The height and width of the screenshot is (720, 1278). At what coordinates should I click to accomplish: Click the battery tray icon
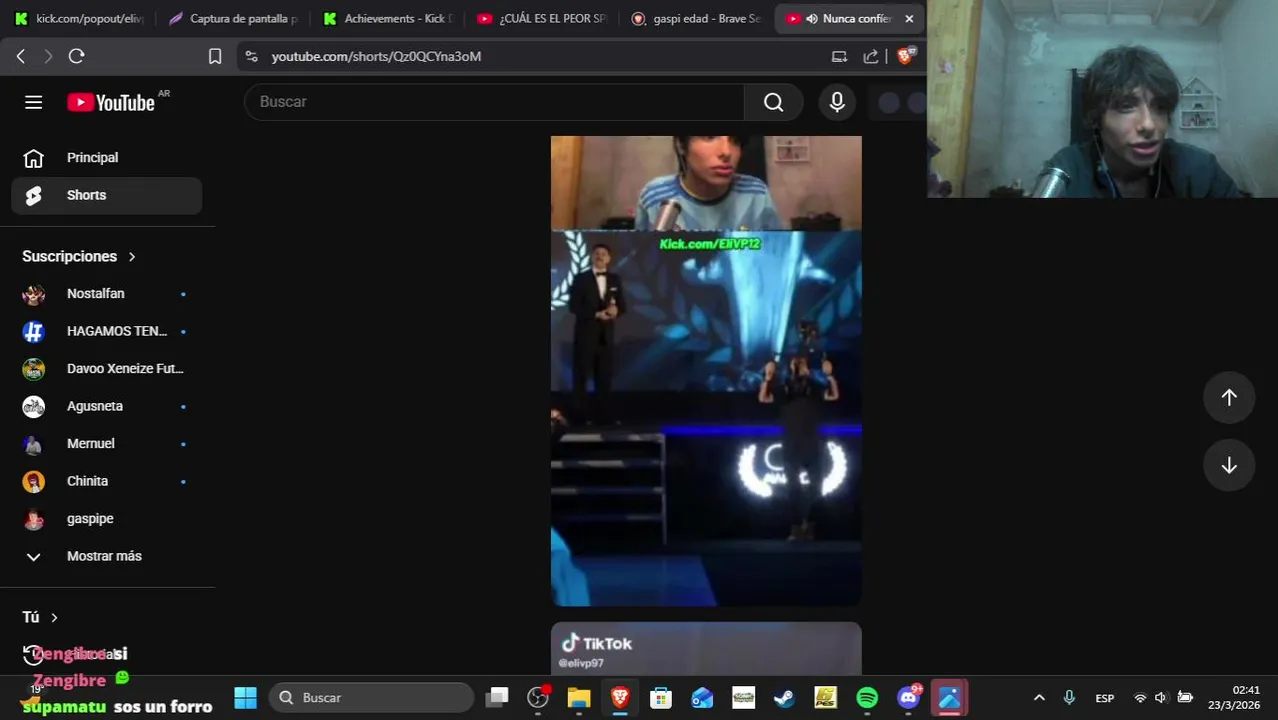1185,698
